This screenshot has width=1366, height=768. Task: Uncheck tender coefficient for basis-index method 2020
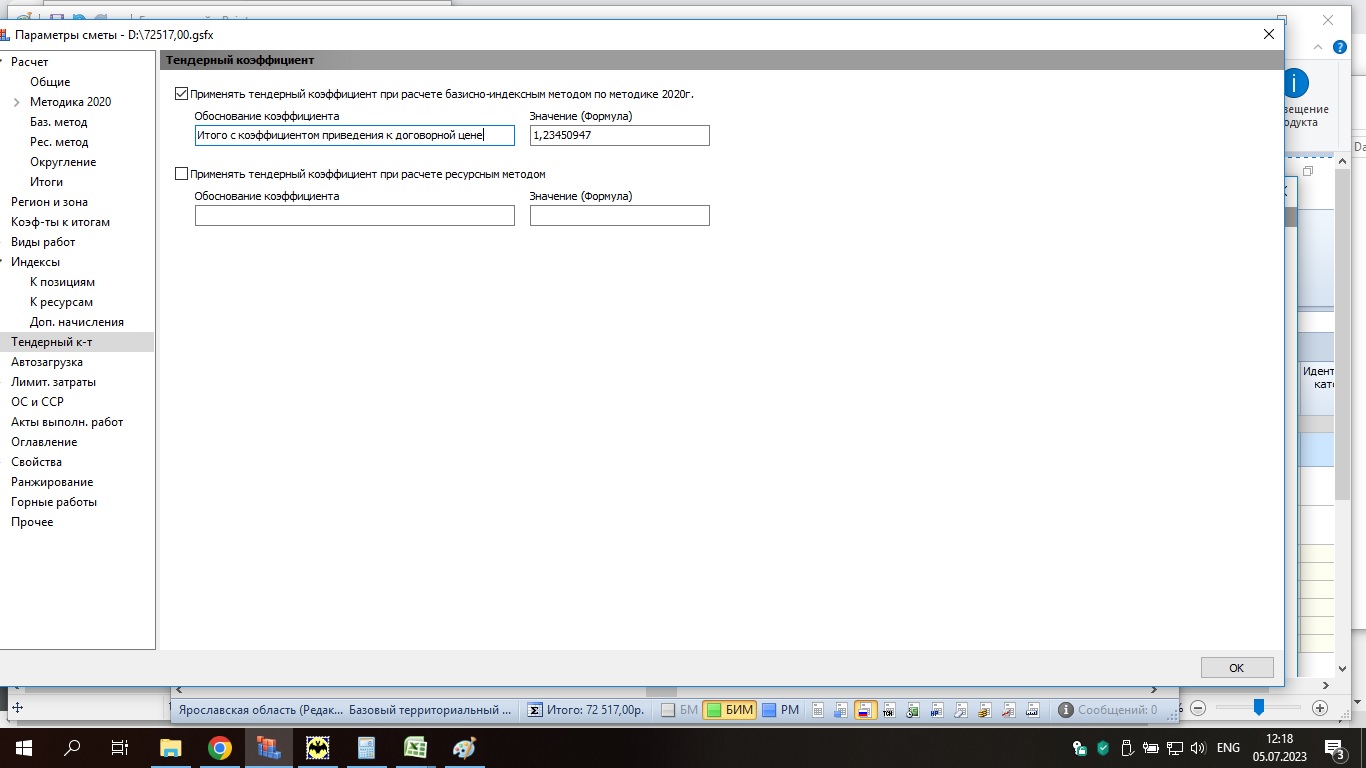tap(181, 94)
